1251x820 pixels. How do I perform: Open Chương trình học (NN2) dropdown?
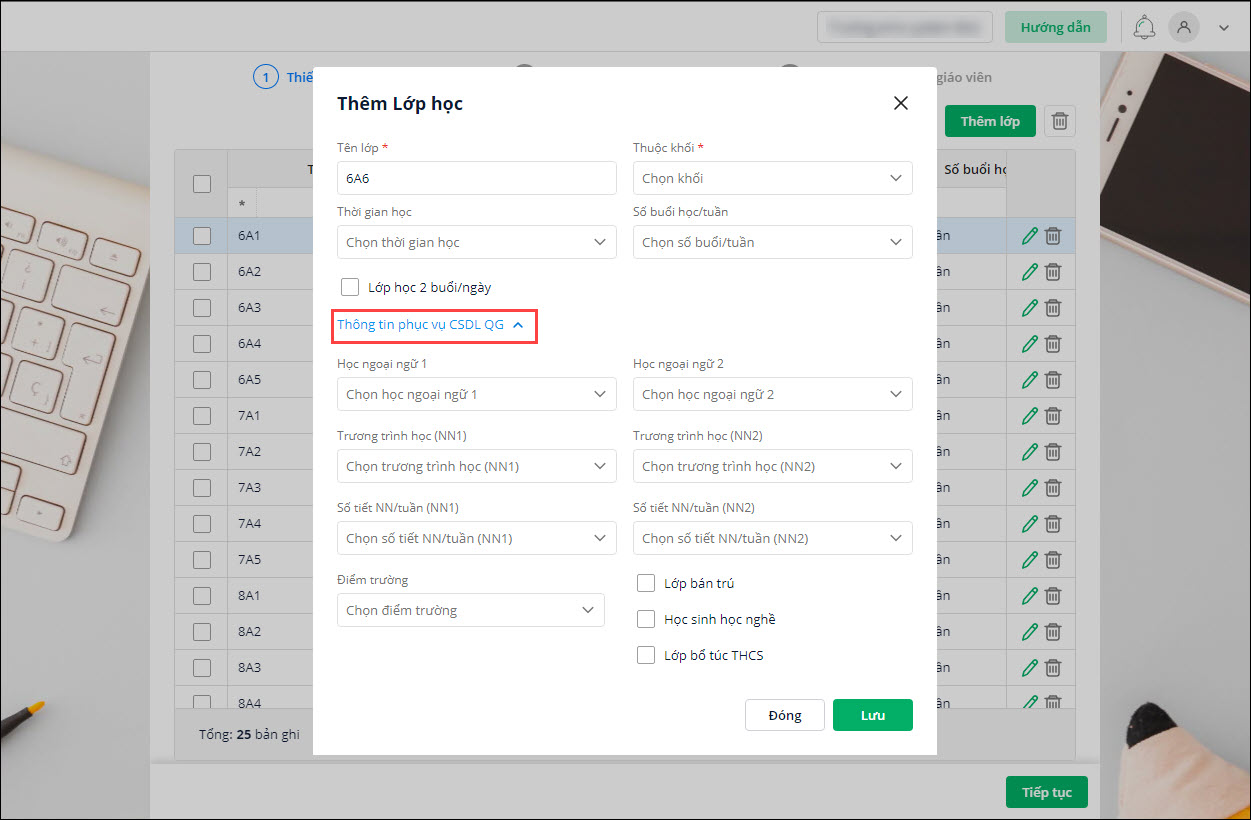pos(773,466)
